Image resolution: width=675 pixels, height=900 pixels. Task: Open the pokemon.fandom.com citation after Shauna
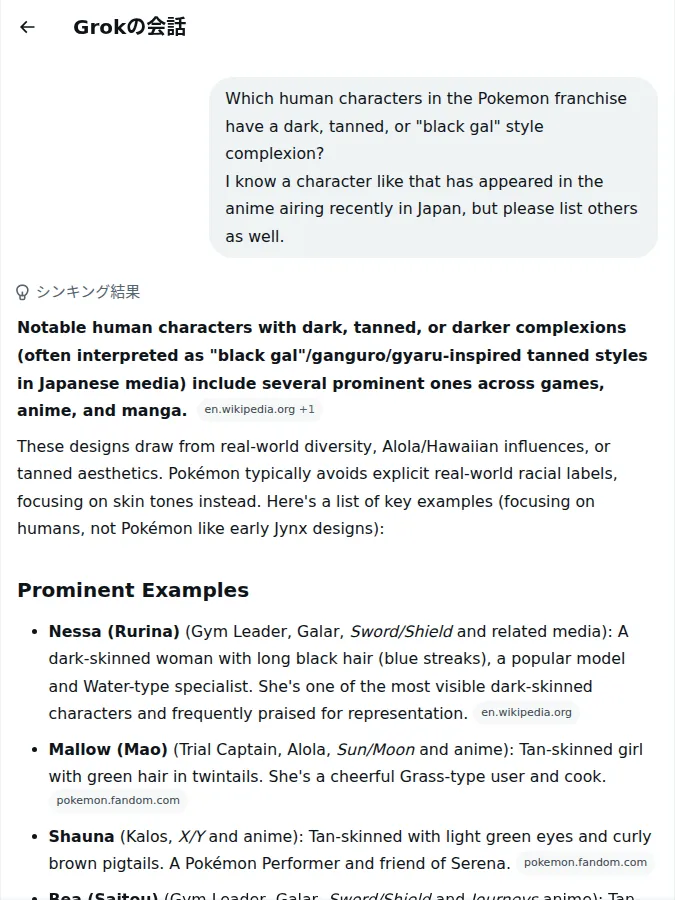(x=585, y=862)
